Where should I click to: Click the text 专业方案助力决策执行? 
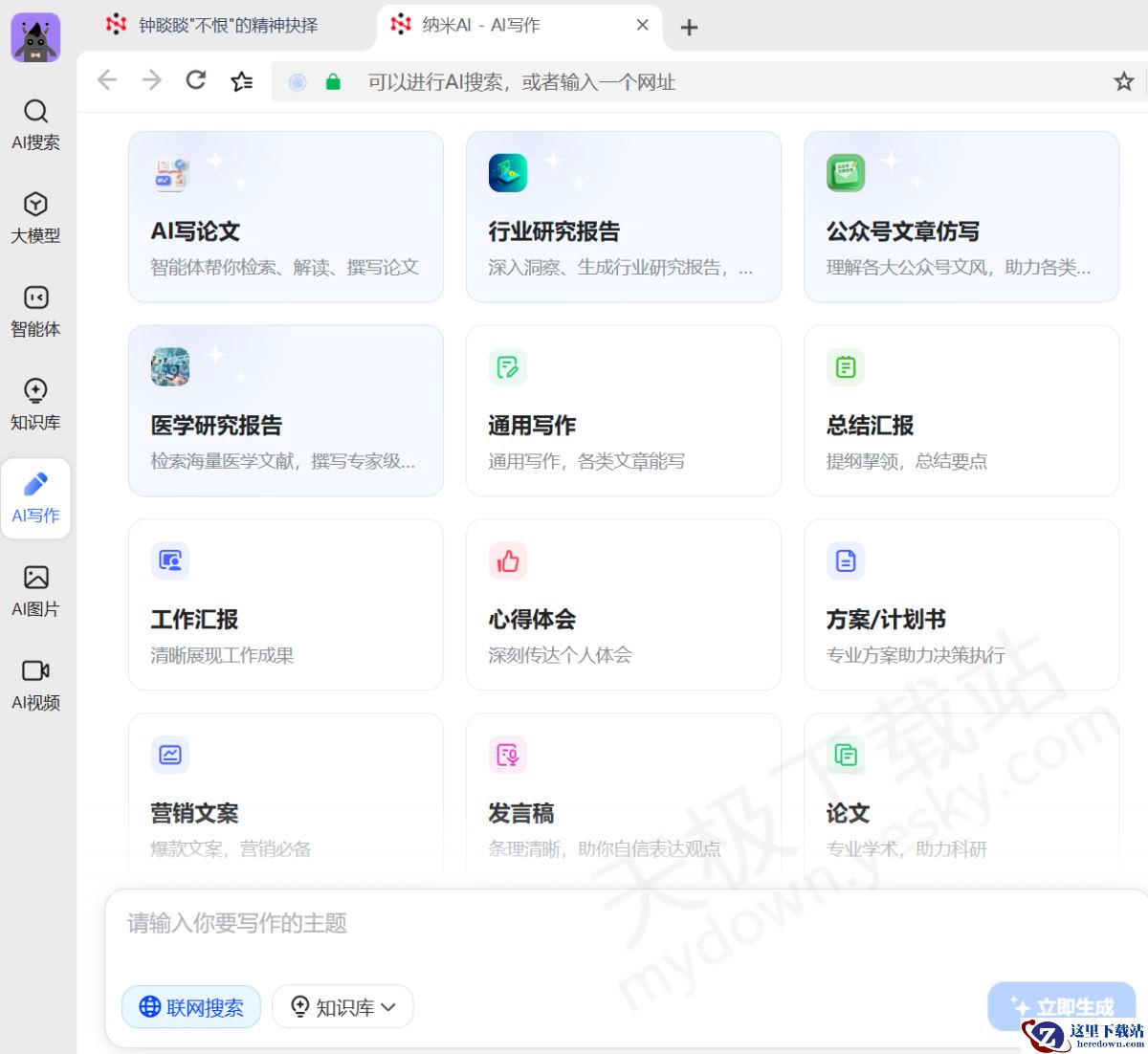tap(916, 656)
